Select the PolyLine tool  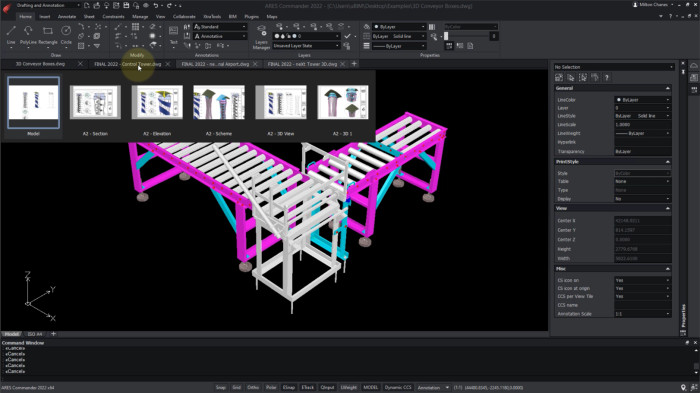point(28,35)
